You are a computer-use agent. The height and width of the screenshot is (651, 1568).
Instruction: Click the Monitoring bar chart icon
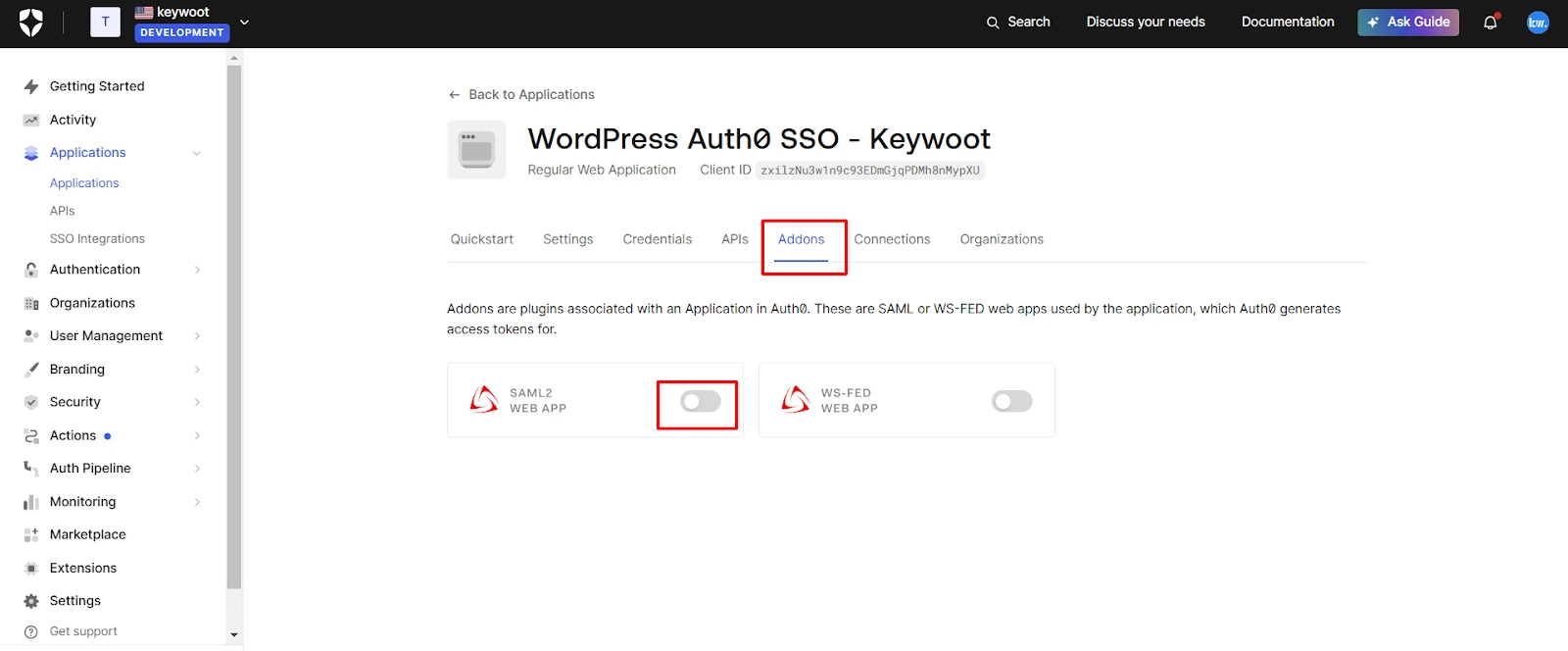click(x=31, y=502)
